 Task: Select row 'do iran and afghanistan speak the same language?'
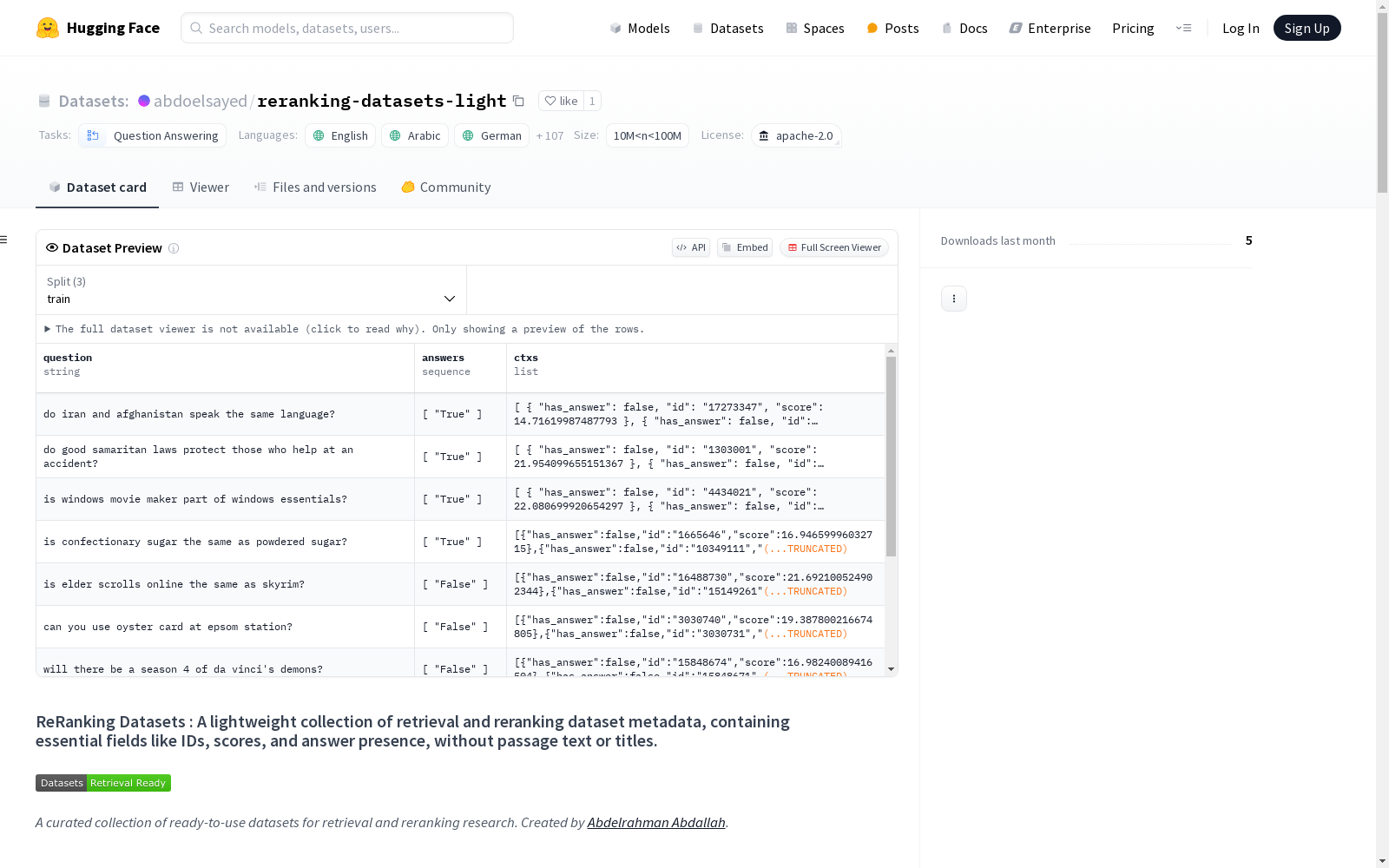(461, 414)
